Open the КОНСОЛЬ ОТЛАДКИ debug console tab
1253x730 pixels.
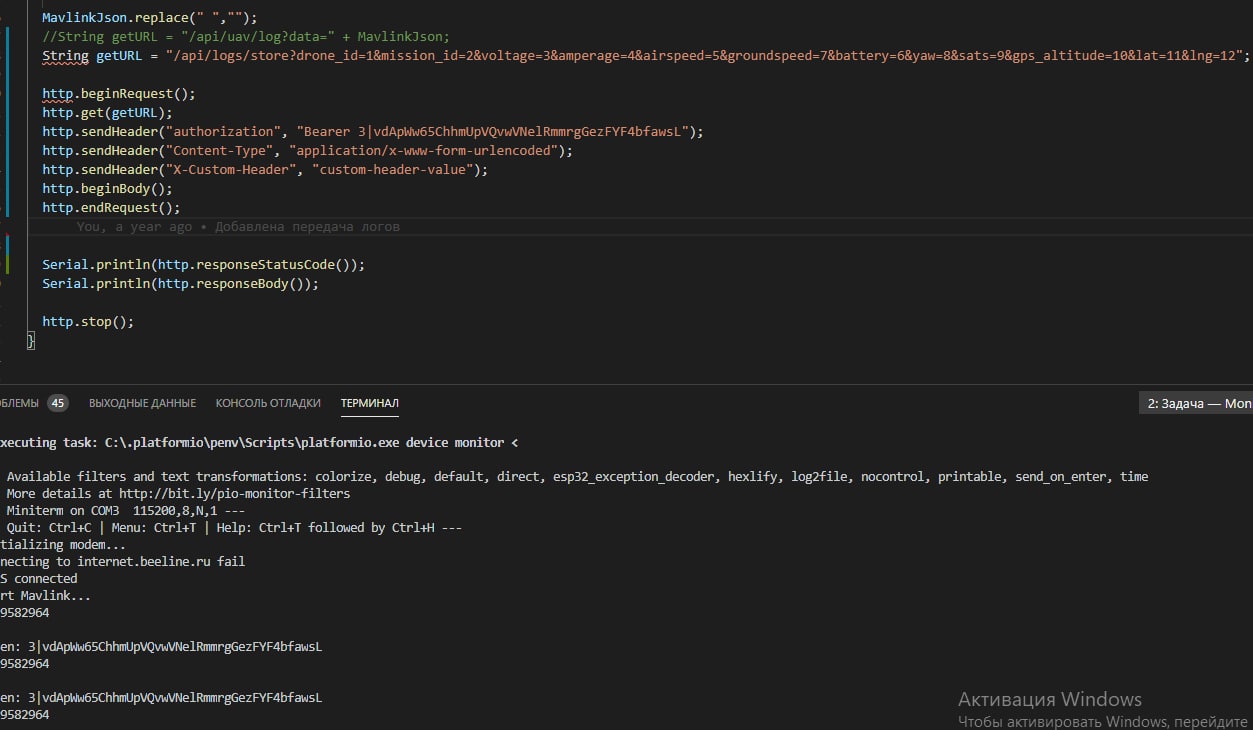[x=268, y=403]
